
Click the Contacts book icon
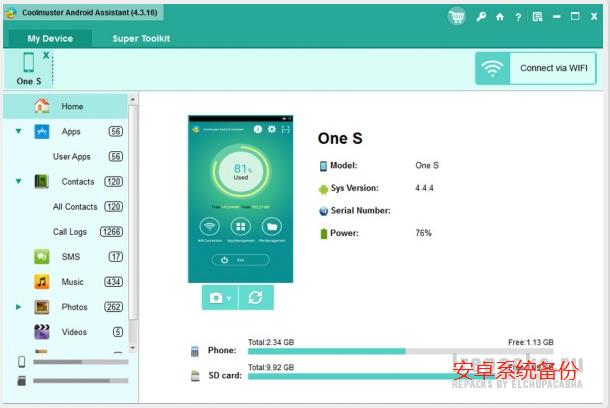tap(41, 181)
